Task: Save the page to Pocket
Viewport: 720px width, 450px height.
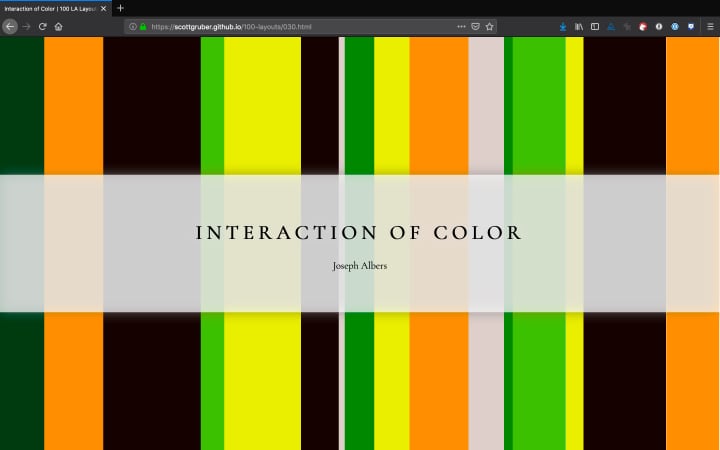Action: click(x=475, y=27)
